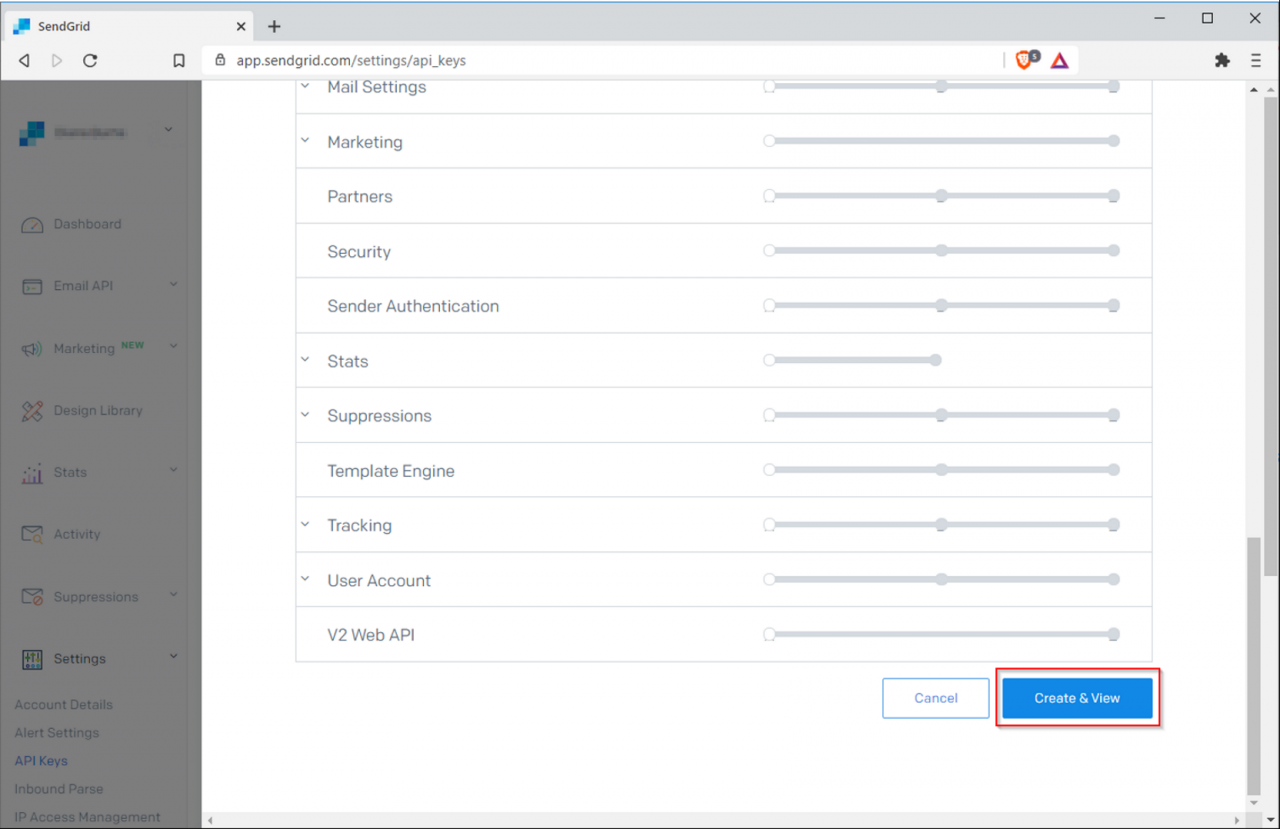
Task: Open the browser extensions puzzle icon
Action: click(x=1222, y=60)
